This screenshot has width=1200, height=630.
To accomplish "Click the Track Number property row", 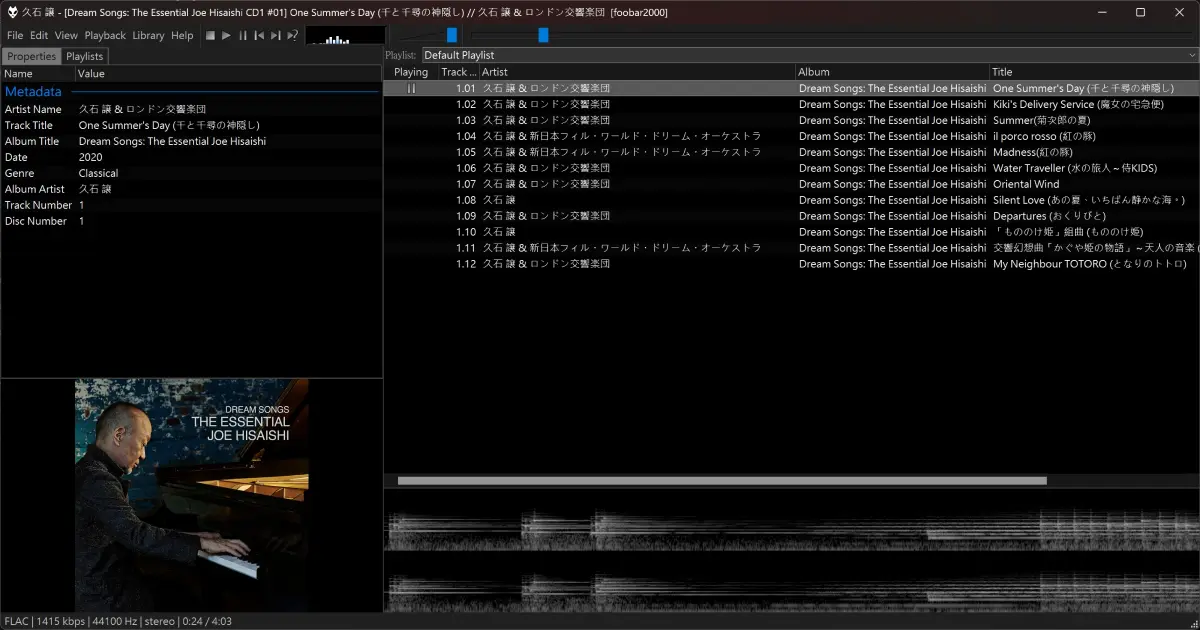I will pos(191,205).
